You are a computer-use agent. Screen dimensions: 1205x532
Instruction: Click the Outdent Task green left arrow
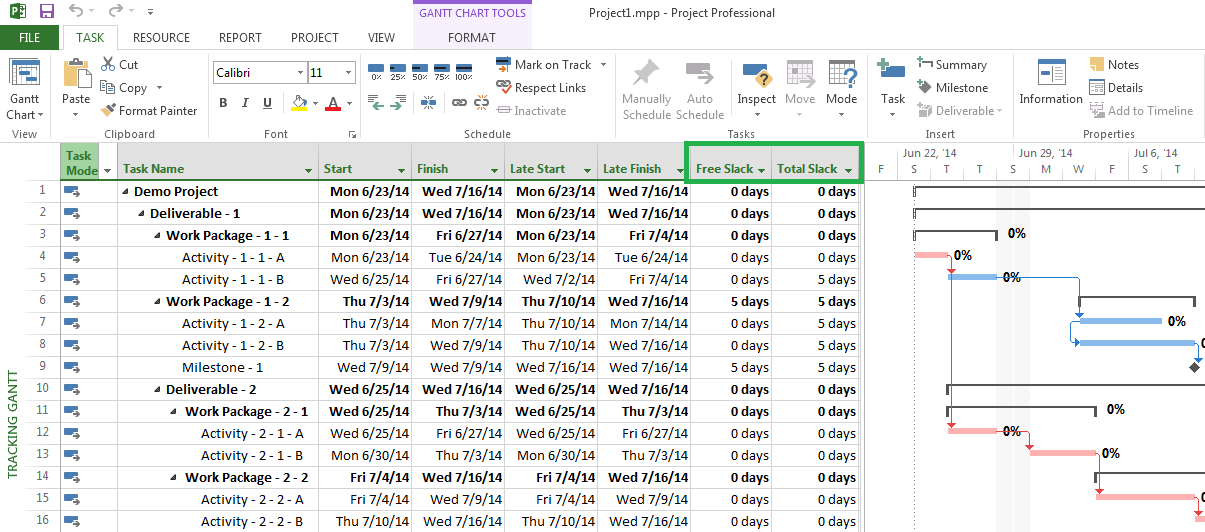pos(376,102)
